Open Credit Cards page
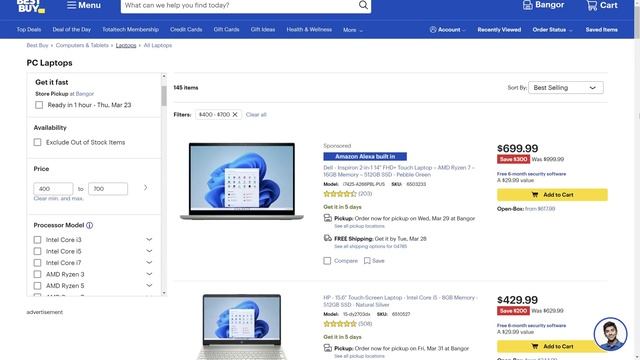The image size is (640, 360). point(186,29)
